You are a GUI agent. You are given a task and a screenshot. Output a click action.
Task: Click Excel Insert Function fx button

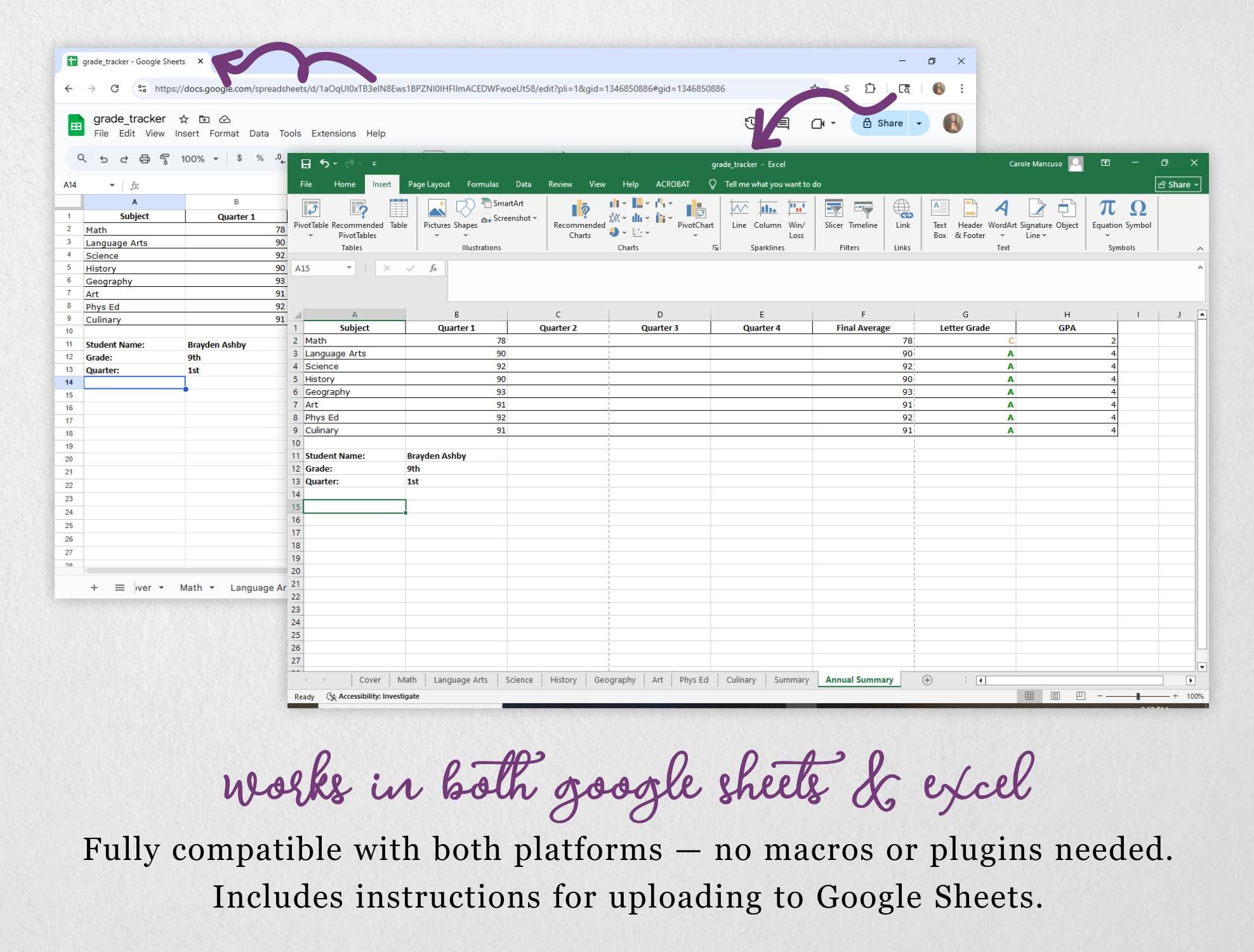click(433, 268)
